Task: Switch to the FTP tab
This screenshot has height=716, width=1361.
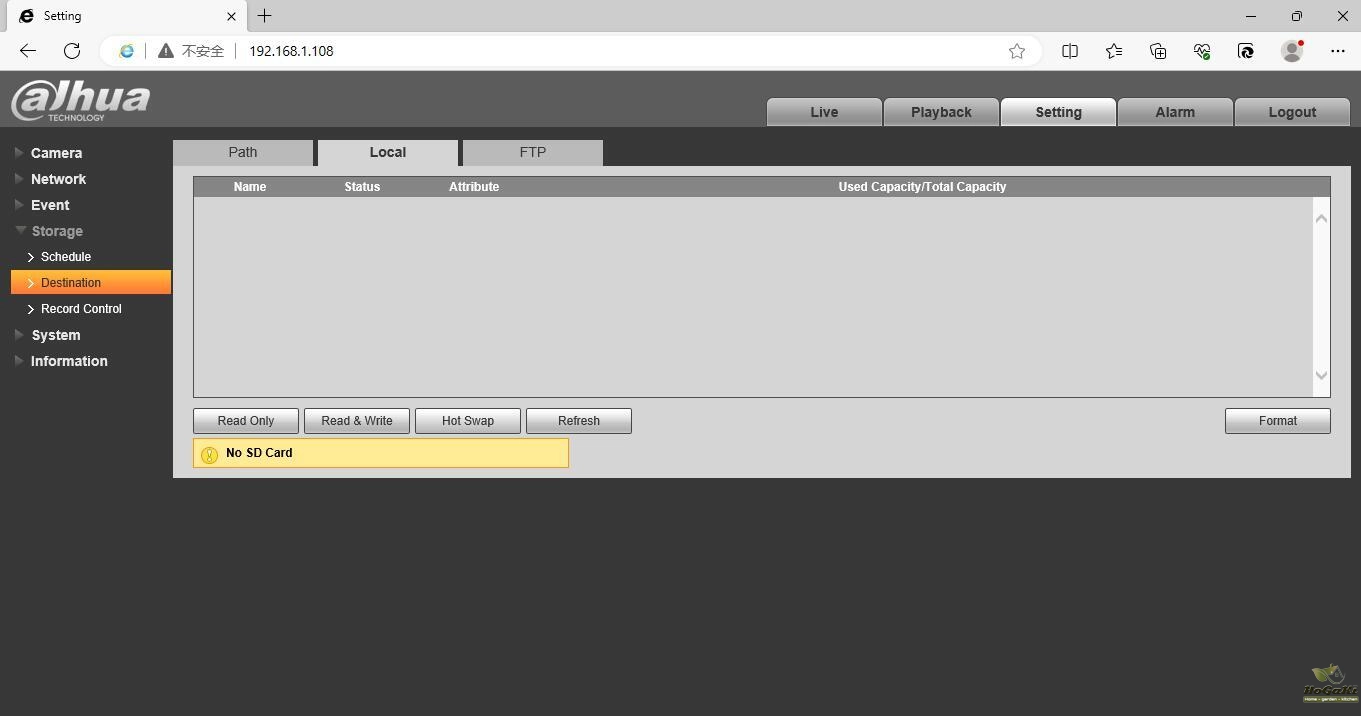Action: [x=533, y=152]
